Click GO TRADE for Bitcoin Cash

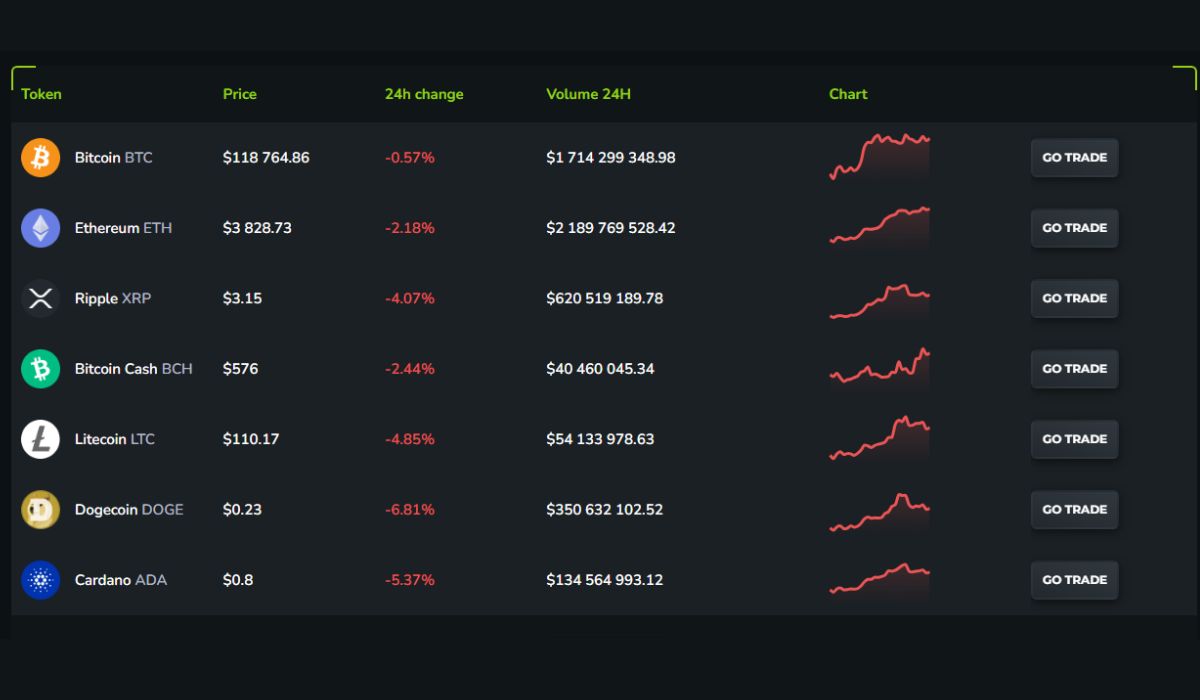pos(1074,368)
